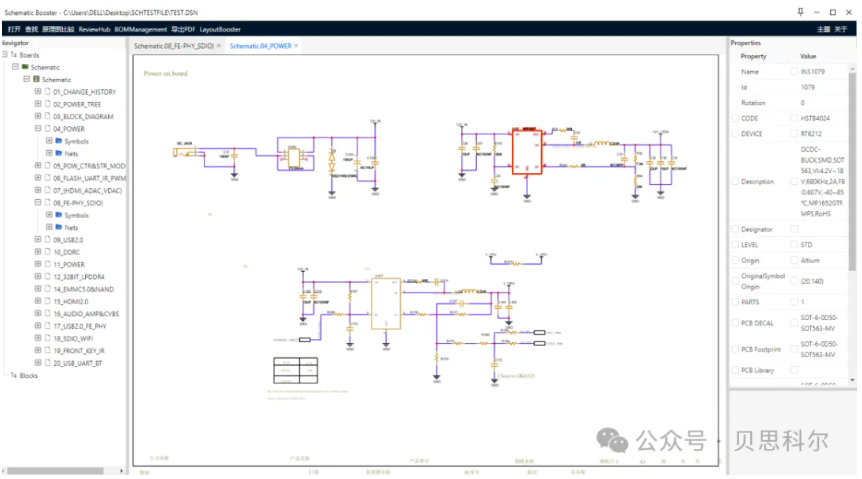The height and width of the screenshot is (479, 862).
Task: Click the Nets folder icon under 04_POWER
Action: click(59, 153)
